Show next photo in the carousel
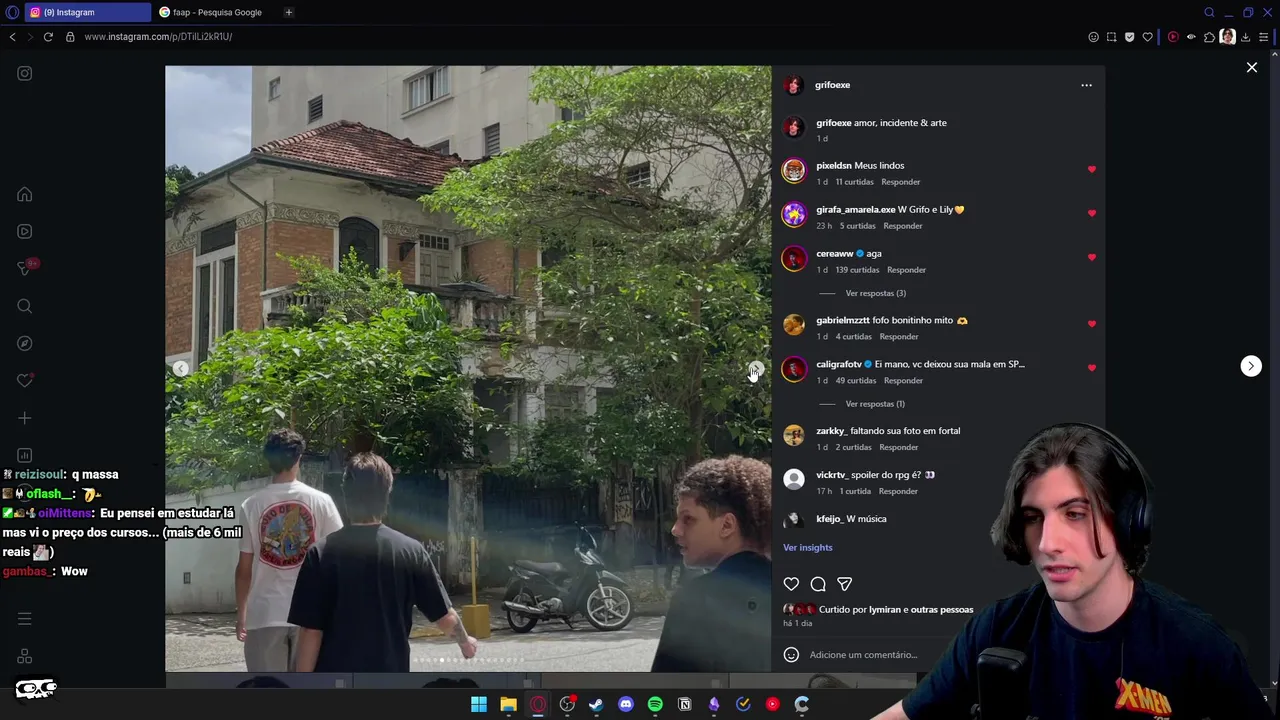Screen dimensions: 1280x720 point(756,368)
